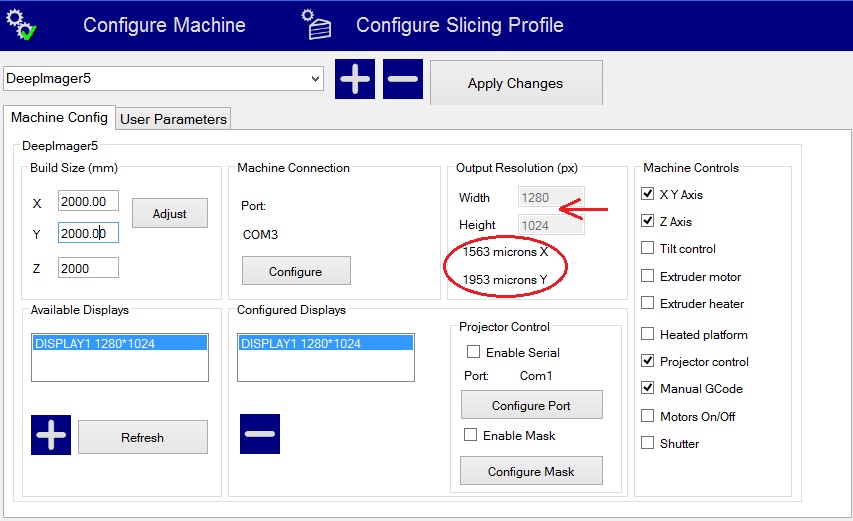Switch to the User Parameters tab
This screenshot has width=853, height=521.
[173, 119]
